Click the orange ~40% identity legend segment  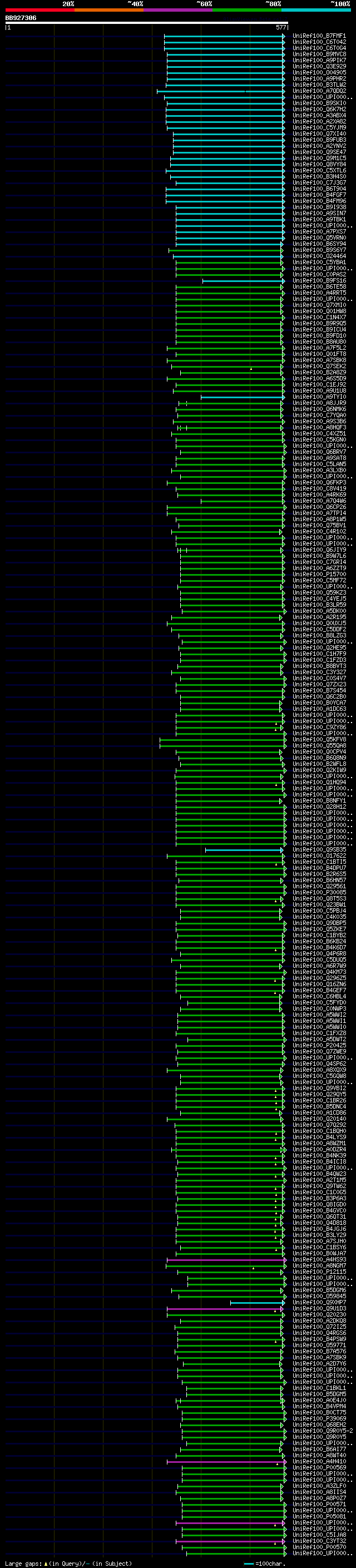[x=109, y=10]
